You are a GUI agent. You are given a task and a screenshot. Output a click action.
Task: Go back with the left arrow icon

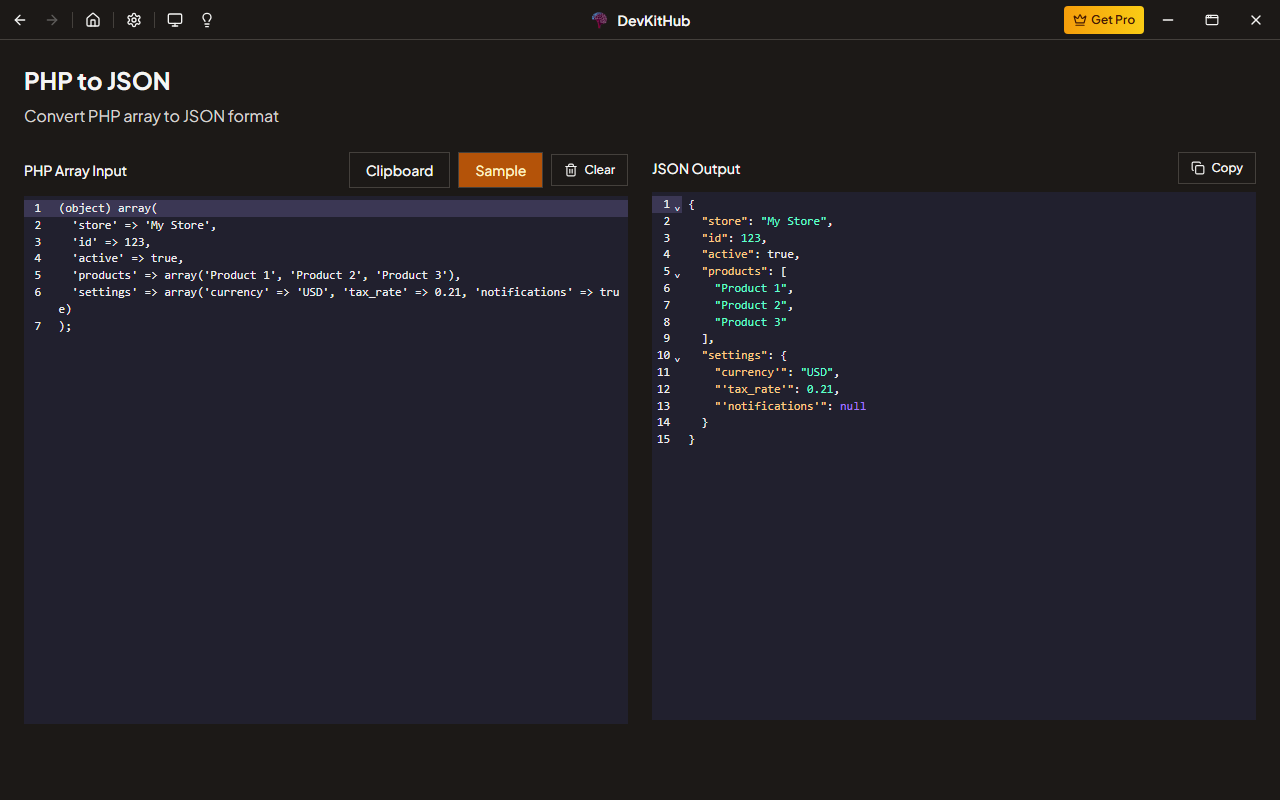tap(20, 20)
